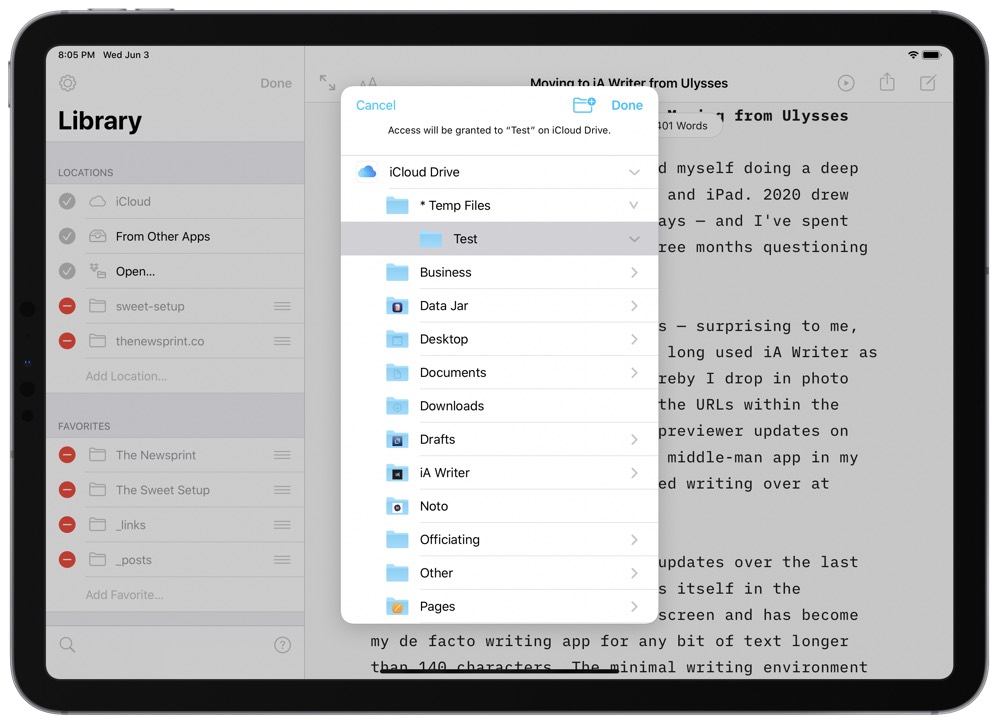Tap Done in the Library header

click(x=276, y=83)
